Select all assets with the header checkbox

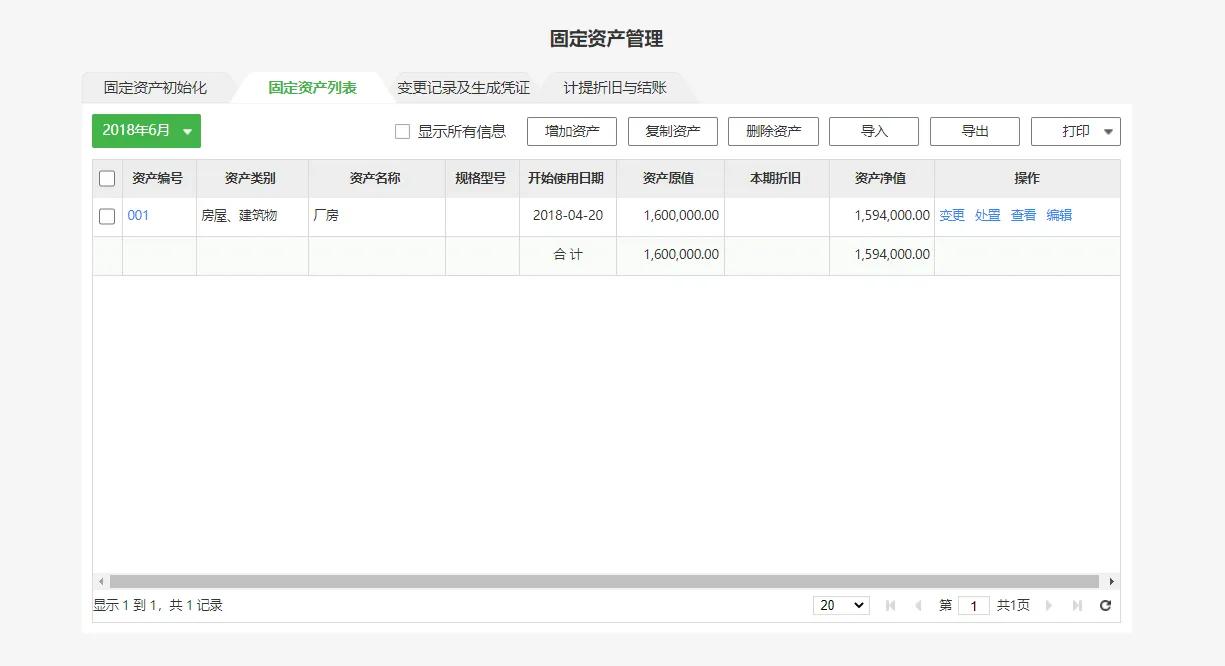coord(107,177)
